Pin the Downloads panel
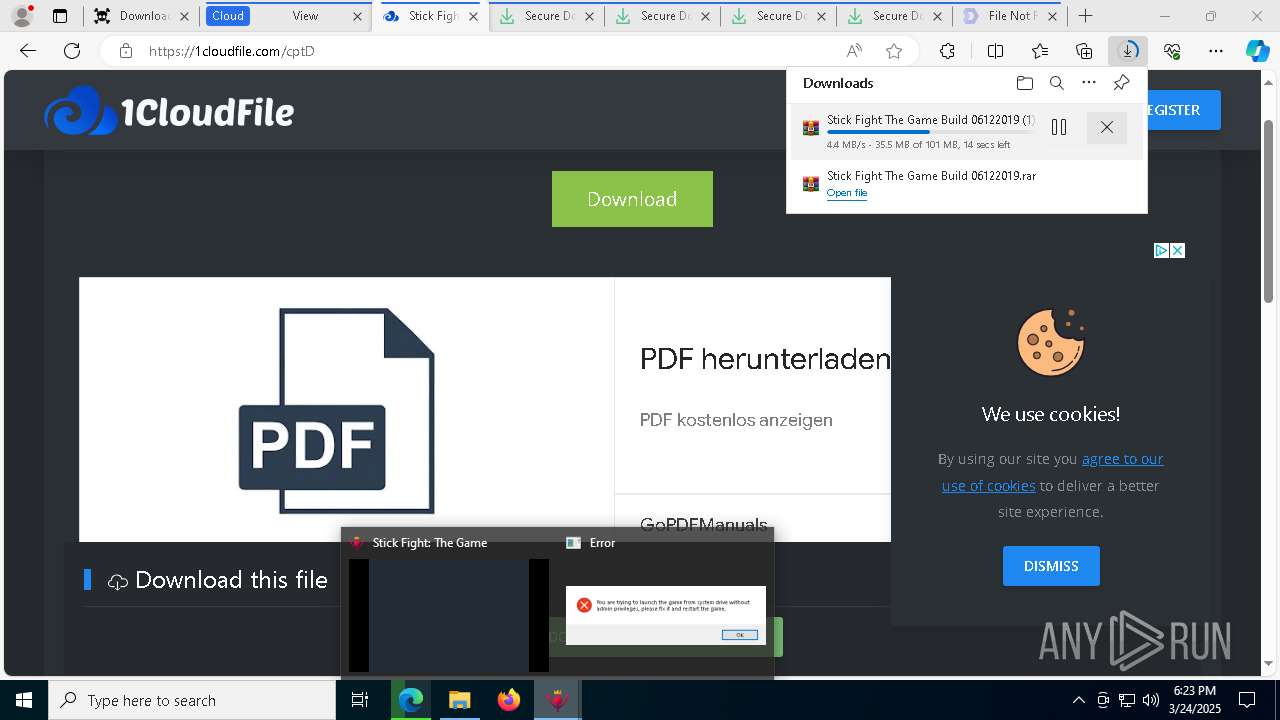1280x720 pixels. pos(1121,83)
